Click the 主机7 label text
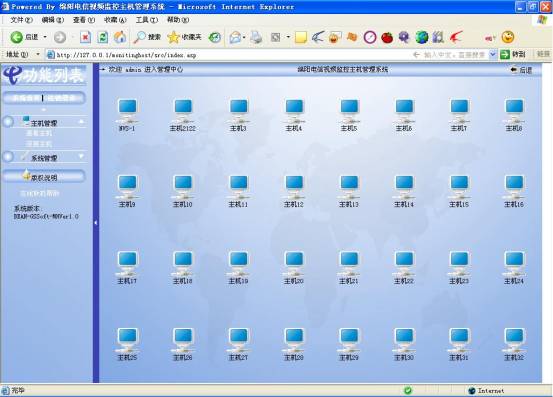This screenshot has width=553, height=397. (459, 128)
